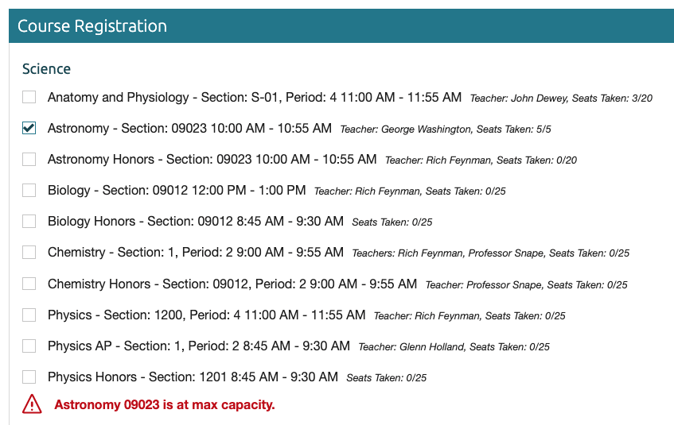This screenshot has width=674, height=425.
Task: Select the Astronomy Honors checkbox
Action: (x=29, y=159)
